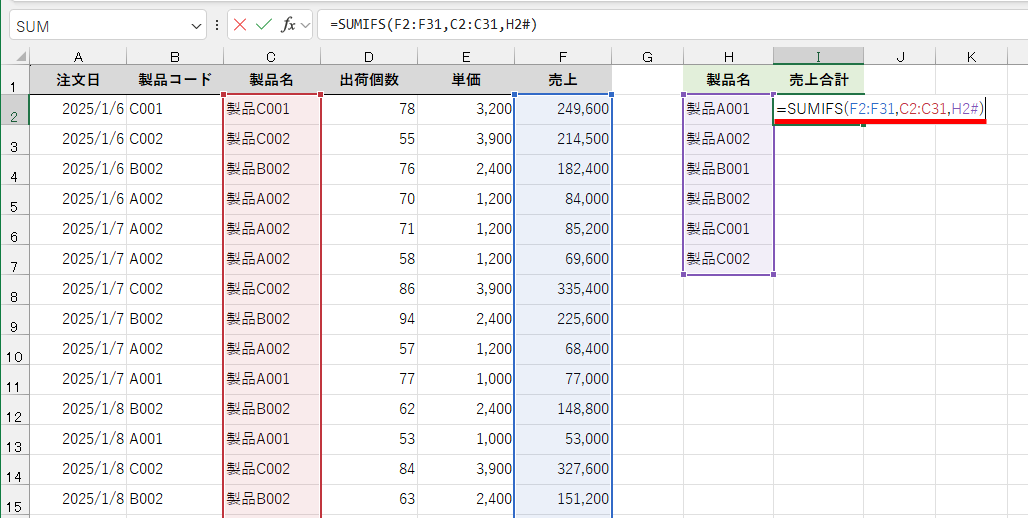Select row 15 header
This screenshot has width=1028, height=518.
coord(15,500)
